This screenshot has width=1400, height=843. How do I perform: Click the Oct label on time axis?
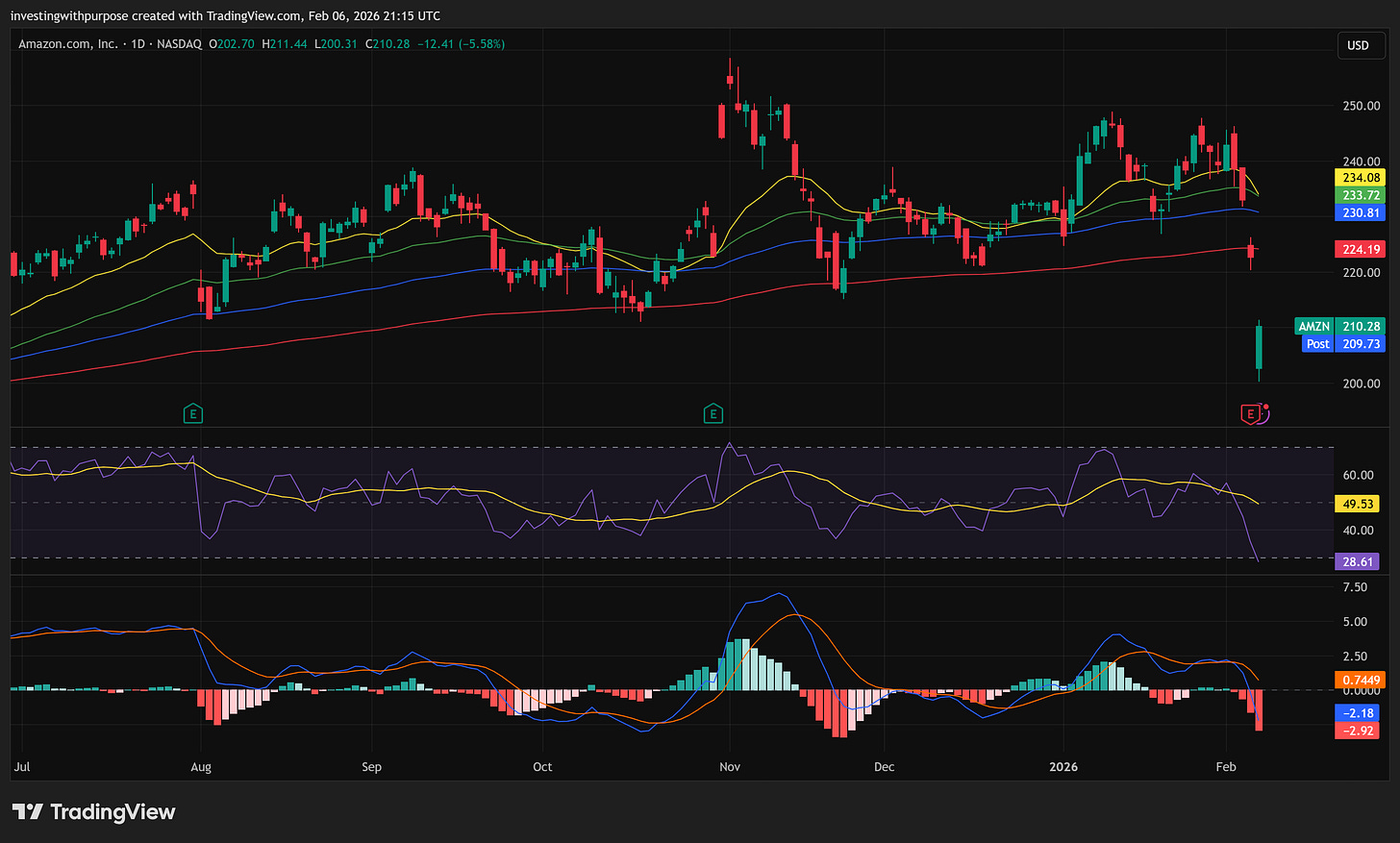[x=542, y=767]
